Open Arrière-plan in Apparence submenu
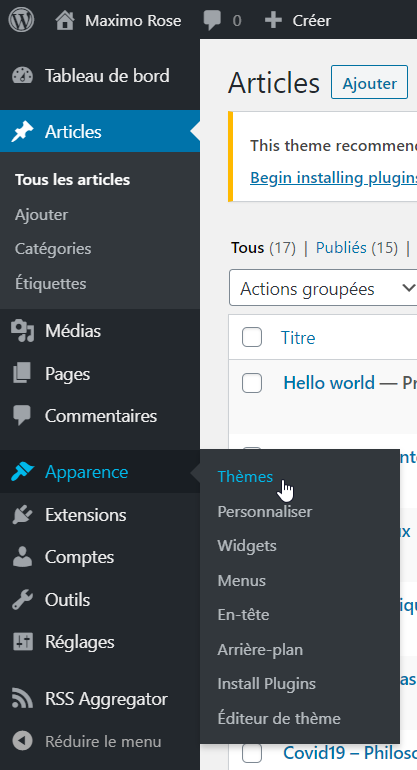Viewport: 417px width, 770px height. click(x=260, y=650)
